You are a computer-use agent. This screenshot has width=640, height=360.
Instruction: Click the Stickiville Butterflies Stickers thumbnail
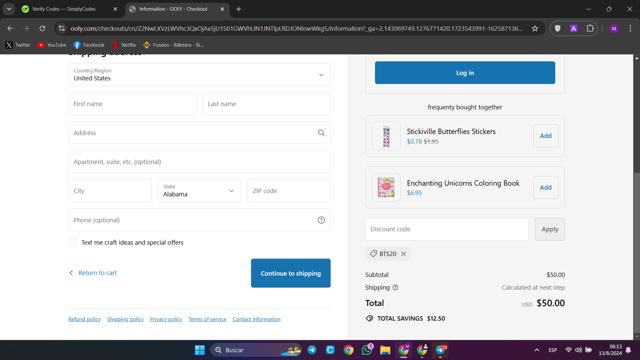click(x=386, y=136)
